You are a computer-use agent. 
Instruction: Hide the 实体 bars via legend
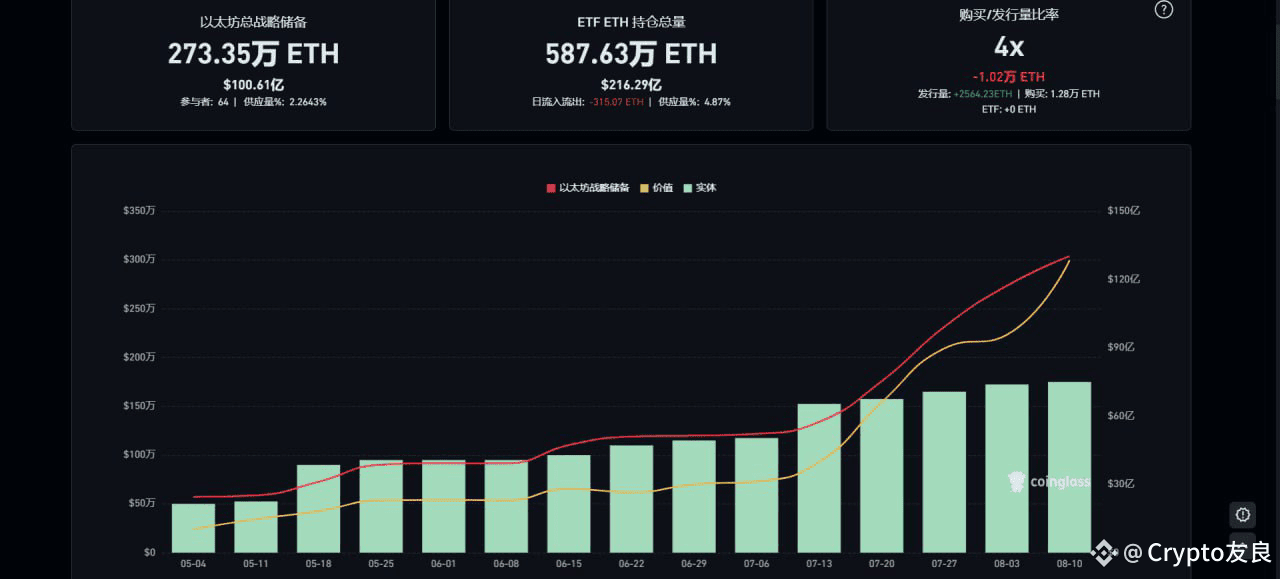(700, 188)
